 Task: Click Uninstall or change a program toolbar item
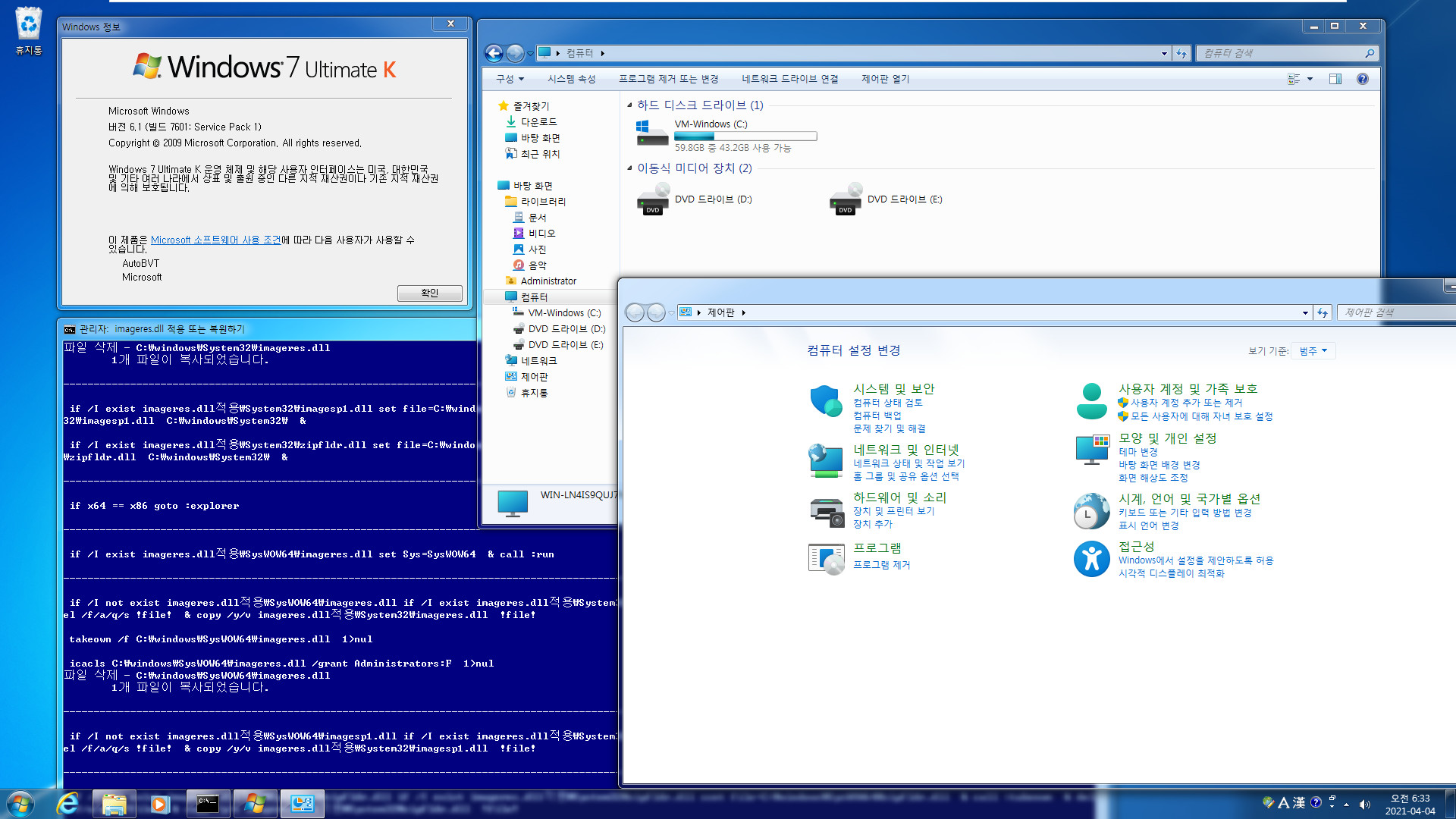[x=668, y=79]
